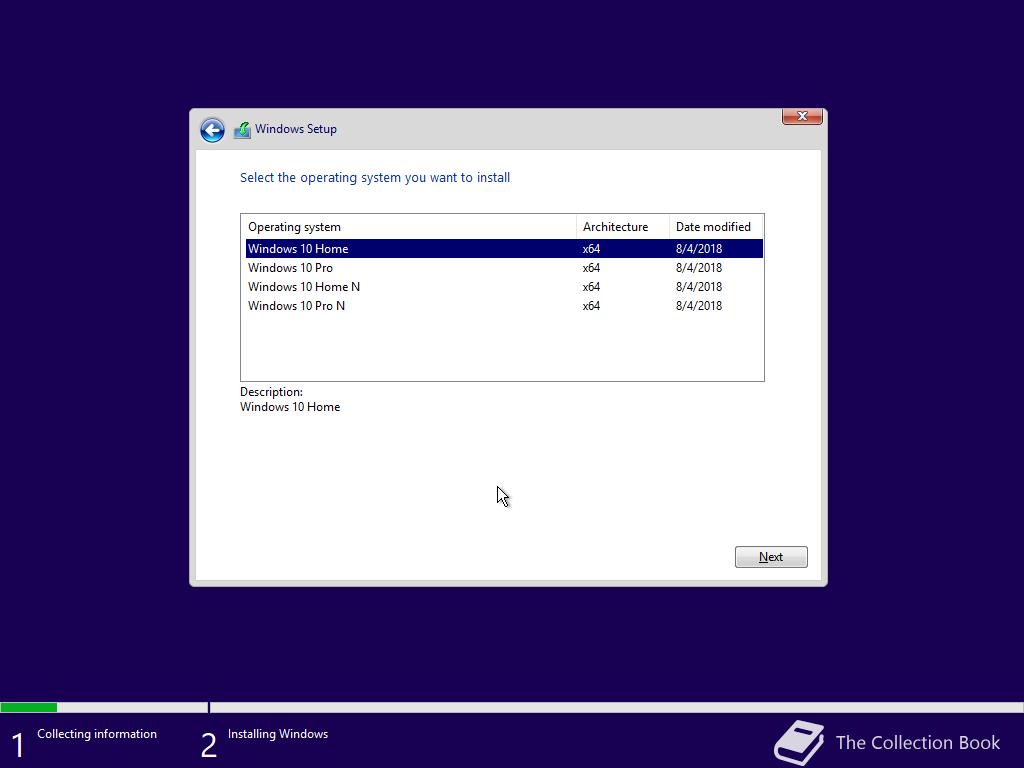Viewport: 1024px width, 768px height.
Task: Click the Date modified column header
Action: point(716,227)
